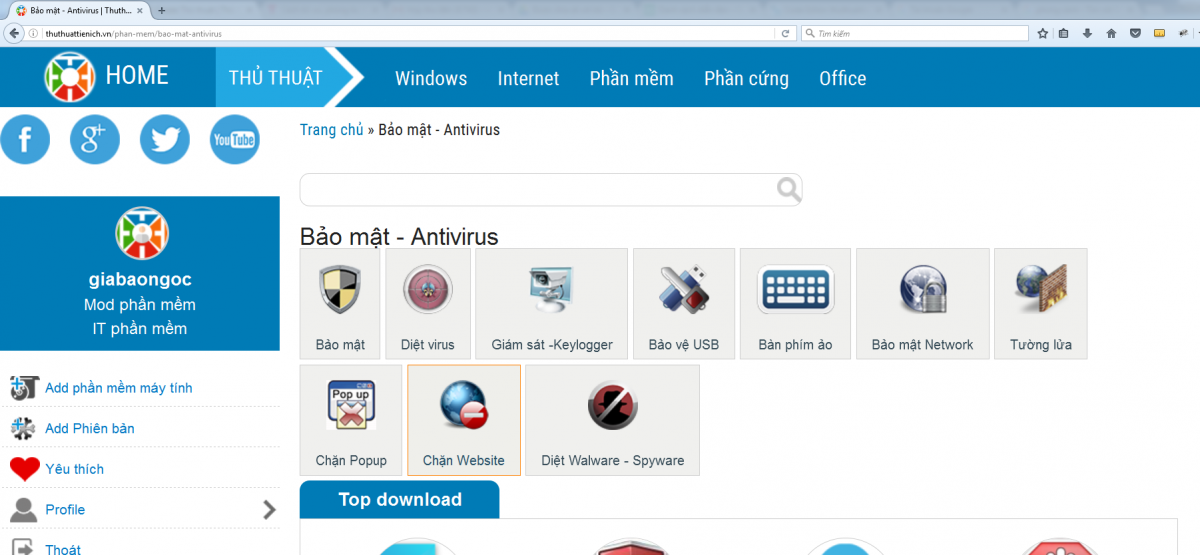Open the YouTube social icon
Viewport: 1200px width, 555px height.
coord(234,140)
